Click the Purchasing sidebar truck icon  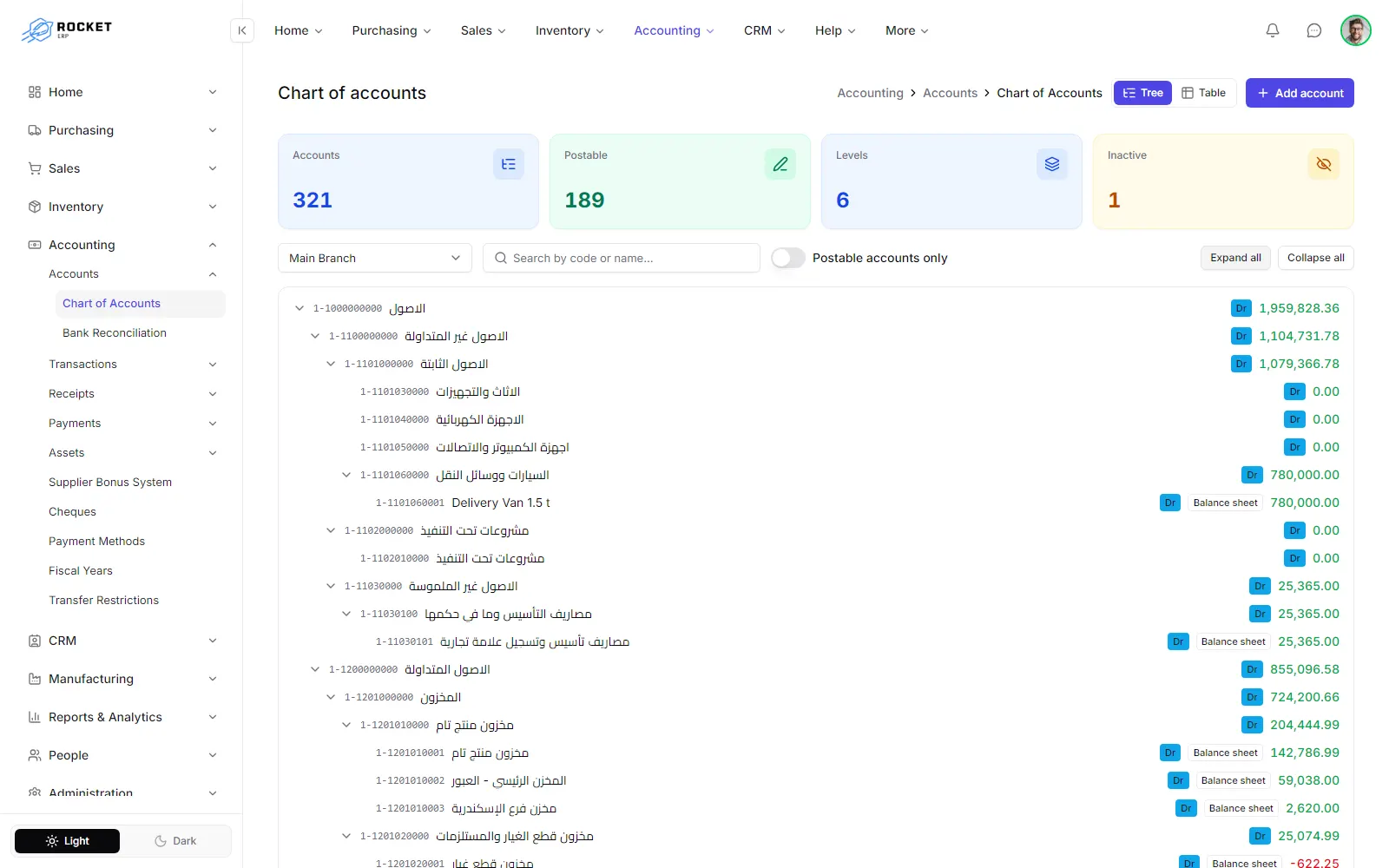click(x=35, y=130)
